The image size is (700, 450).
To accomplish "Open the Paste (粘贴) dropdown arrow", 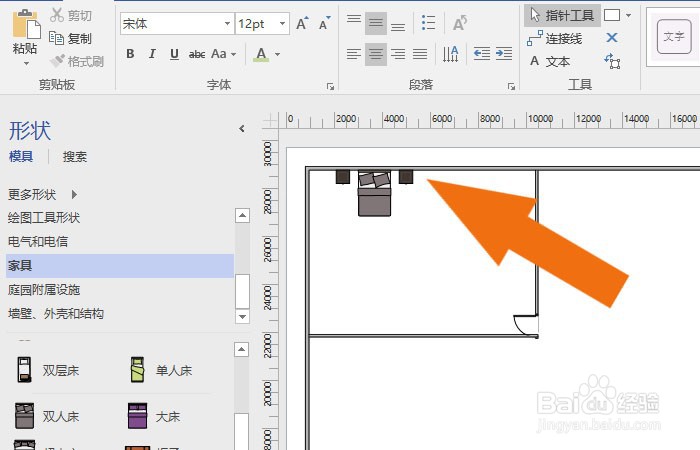I will pyautogui.click(x=26, y=63).
